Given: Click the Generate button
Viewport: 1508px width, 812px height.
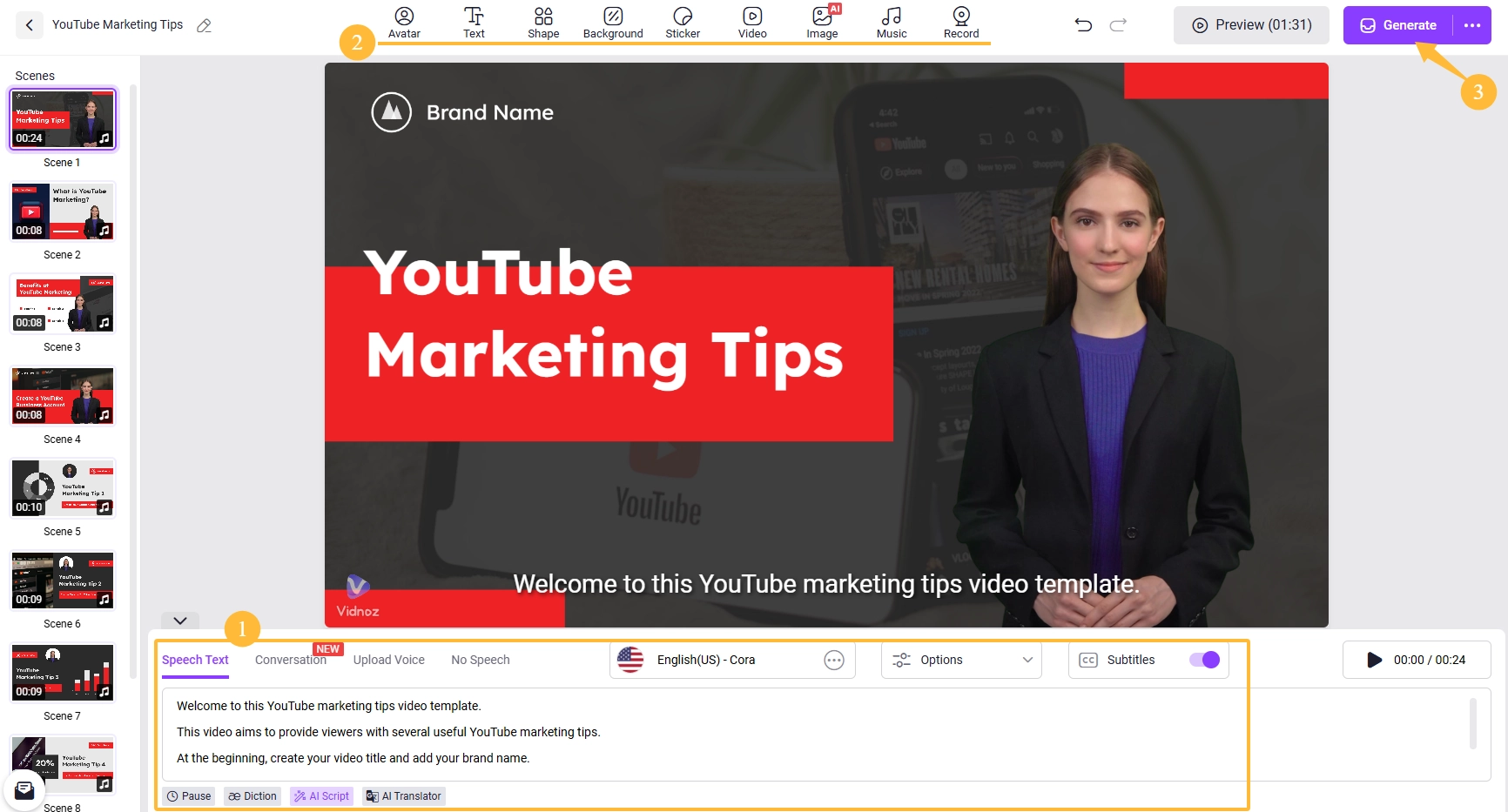Looking at the screenshot, I should 1398,25.
